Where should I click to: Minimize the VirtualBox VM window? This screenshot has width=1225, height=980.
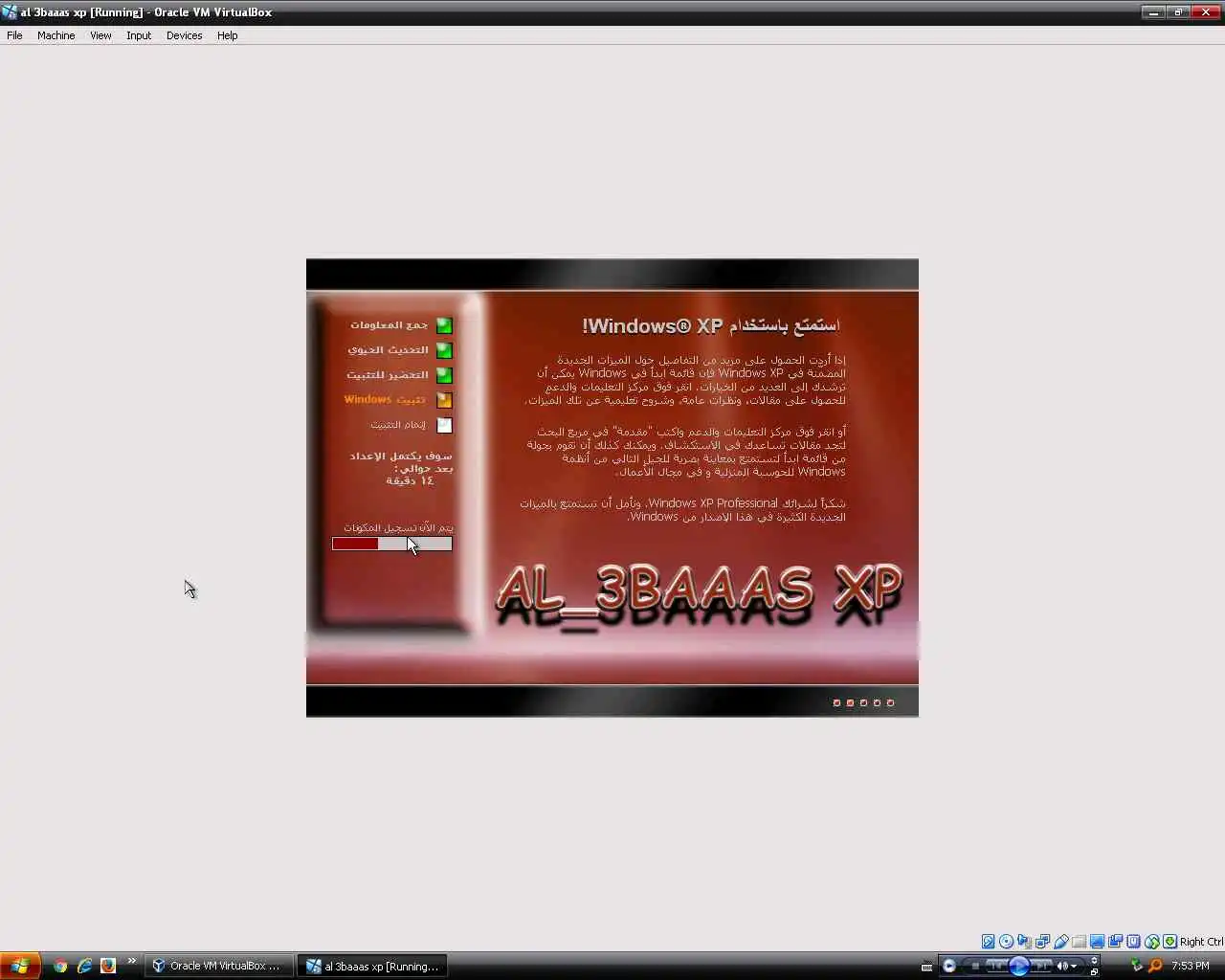point(1153,12)
